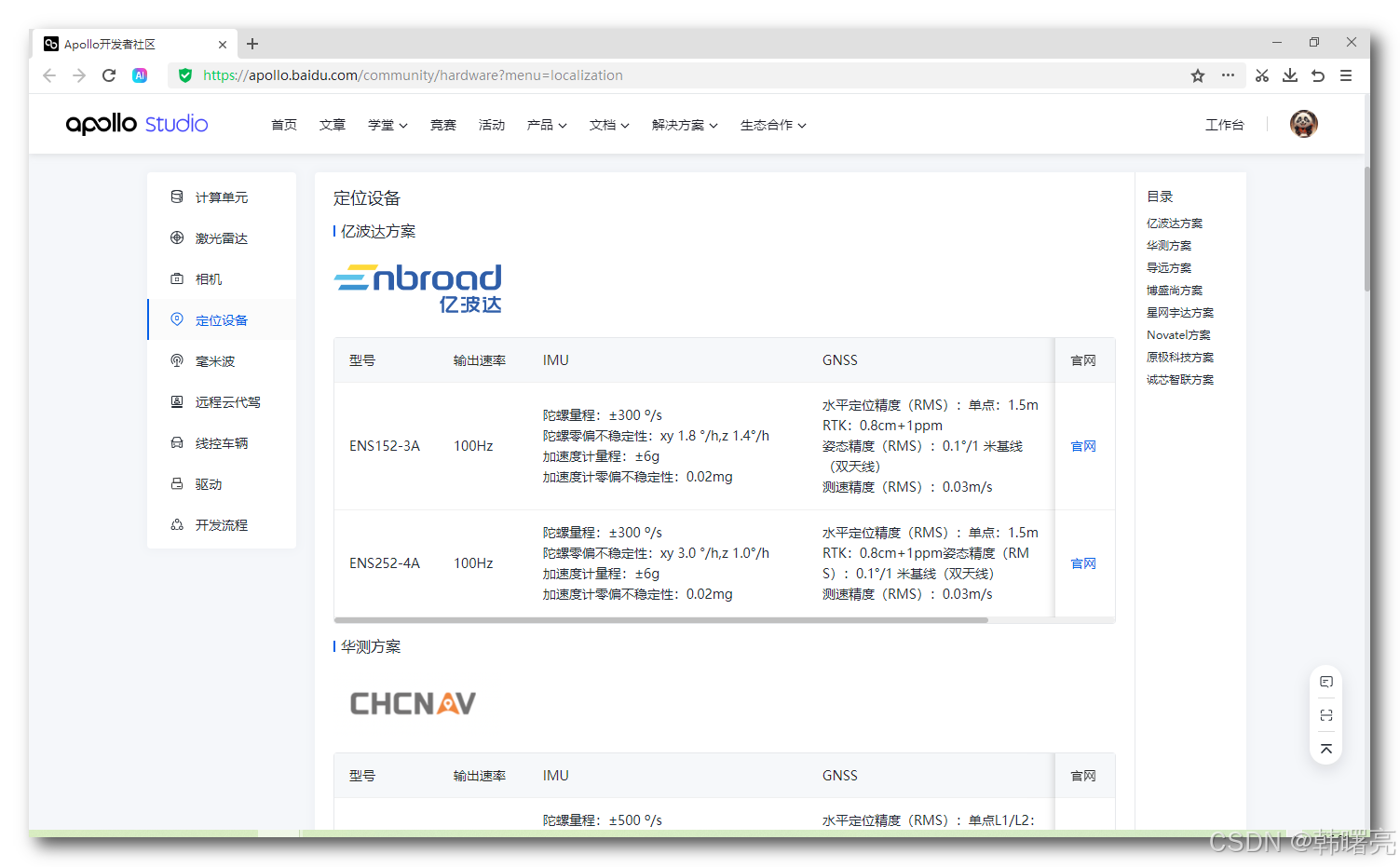Go to the 首页 nav item
1400x867 pixels.
point(284,125)
